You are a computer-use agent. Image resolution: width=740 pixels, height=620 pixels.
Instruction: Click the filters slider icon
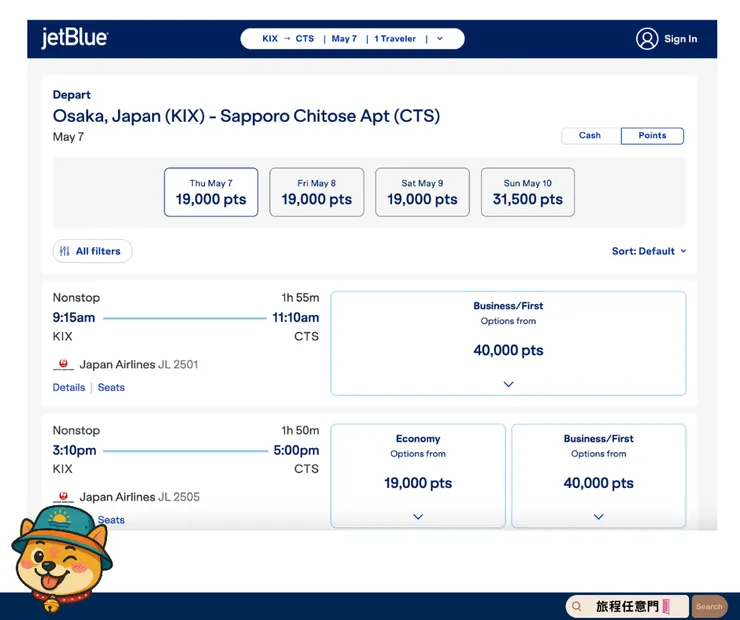65,251
